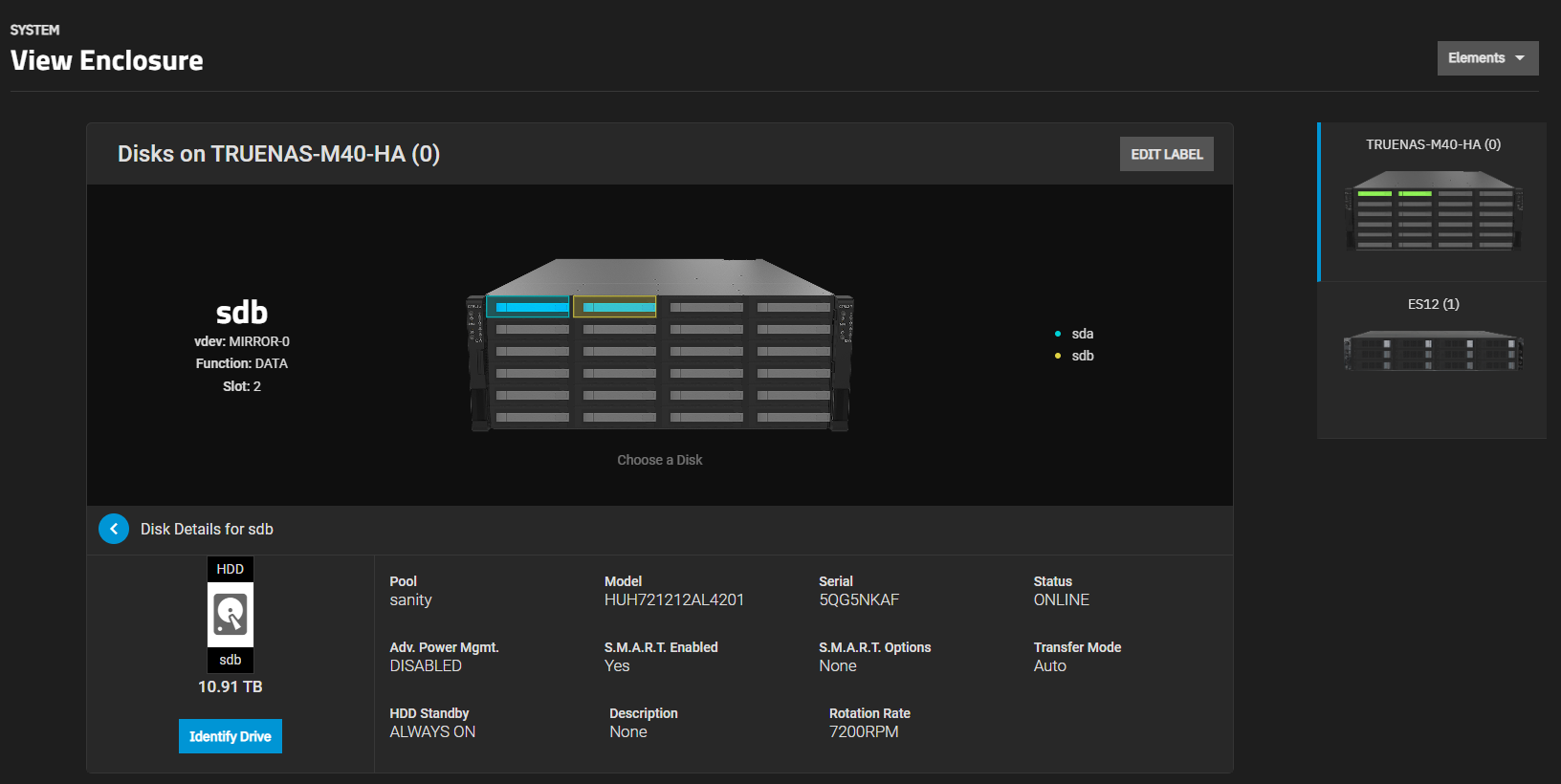The image size is (1561, 784).
Task: Click the large 'sdb' disk name heading
Action: [x=242, y=312]
